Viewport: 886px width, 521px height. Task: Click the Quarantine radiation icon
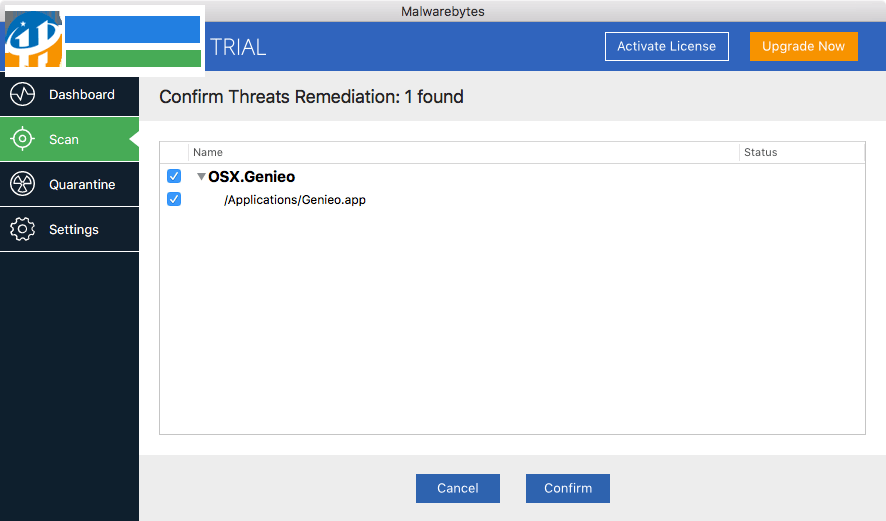[x=23, y=184]
